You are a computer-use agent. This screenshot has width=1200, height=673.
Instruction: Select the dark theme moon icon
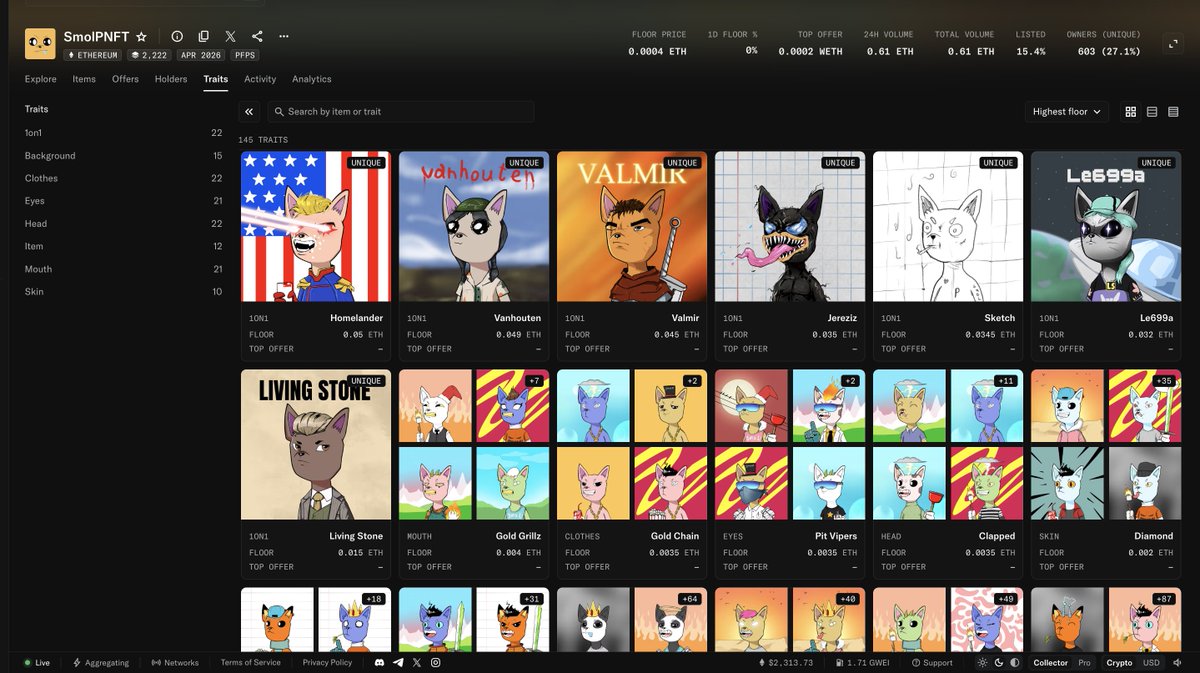coord(998,663)
